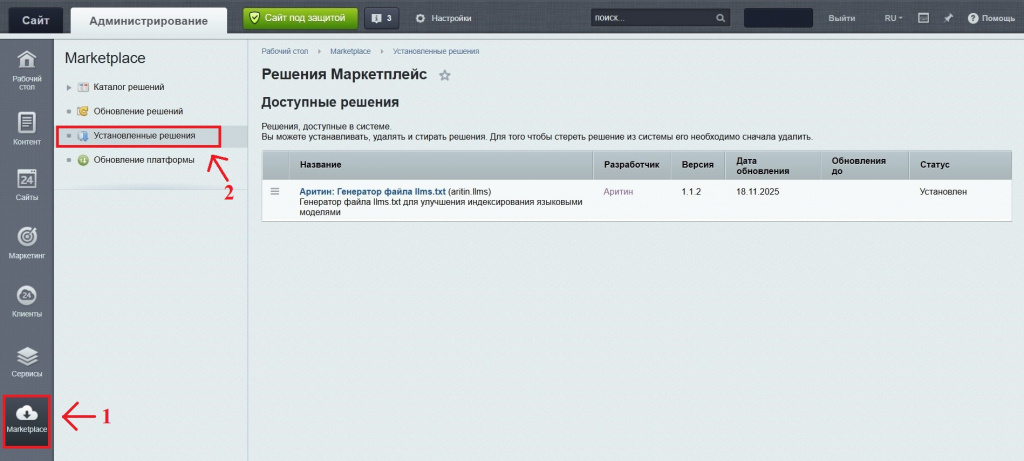Expand the Каталог решений tree node
The image size is (1024, 461).
[69, 87]
